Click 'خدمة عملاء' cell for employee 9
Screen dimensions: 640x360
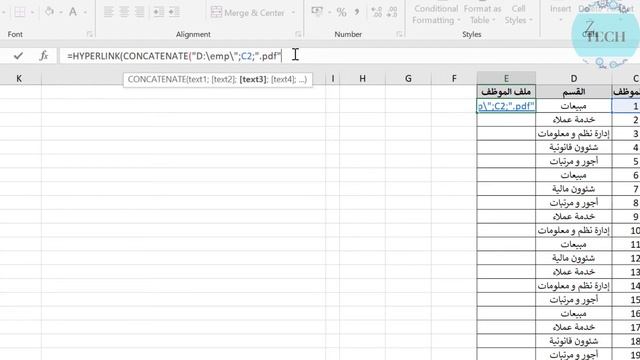click(x=573, y=217)
